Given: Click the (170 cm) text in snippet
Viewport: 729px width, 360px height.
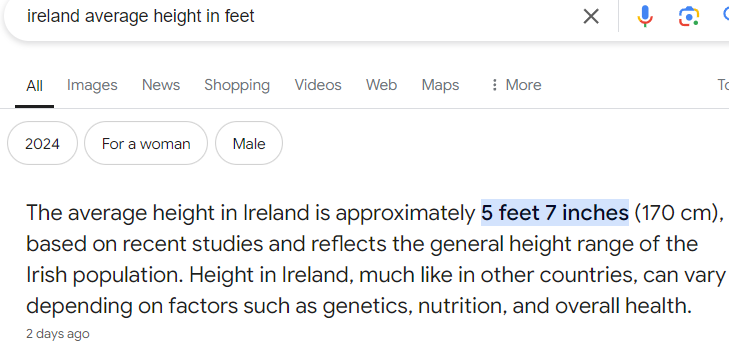Looking at the screenshot, I should point(678,213).
